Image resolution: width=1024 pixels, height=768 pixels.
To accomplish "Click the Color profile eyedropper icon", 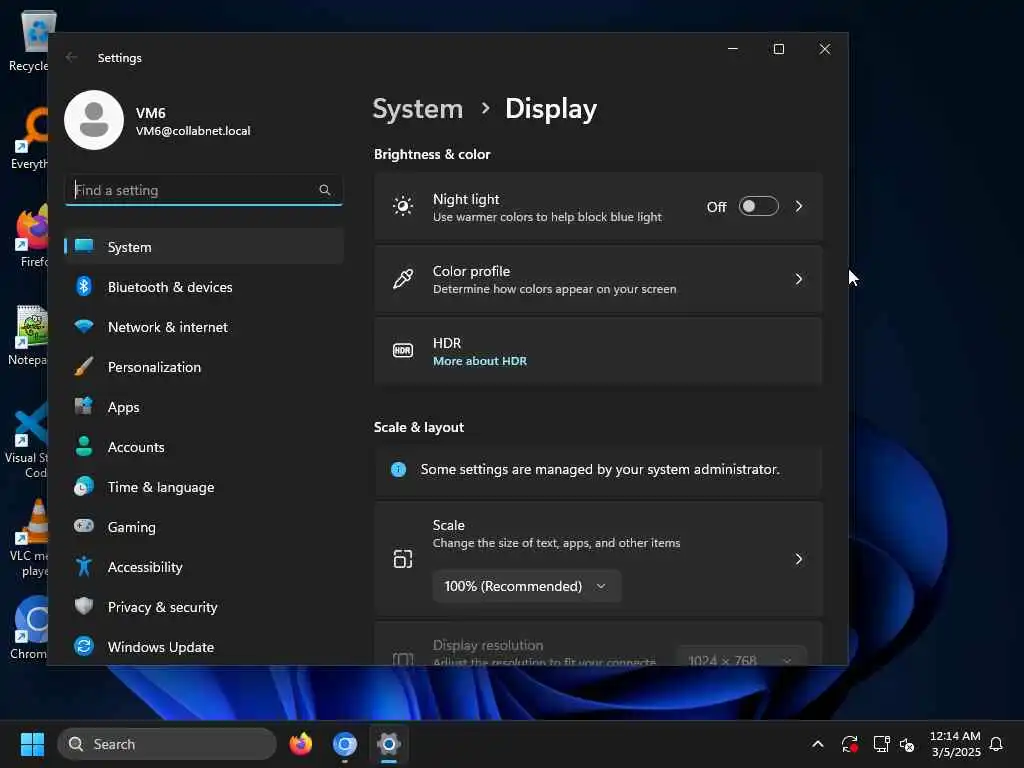I will point(403,279).
